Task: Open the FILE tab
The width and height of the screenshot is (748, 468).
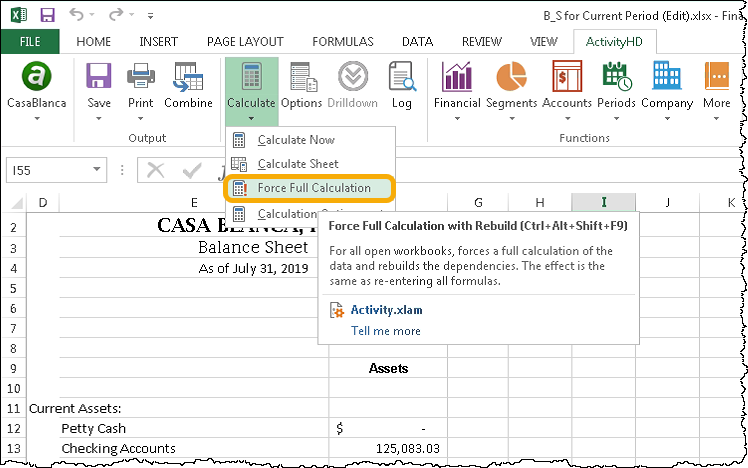Action: (x=30, y=42)
